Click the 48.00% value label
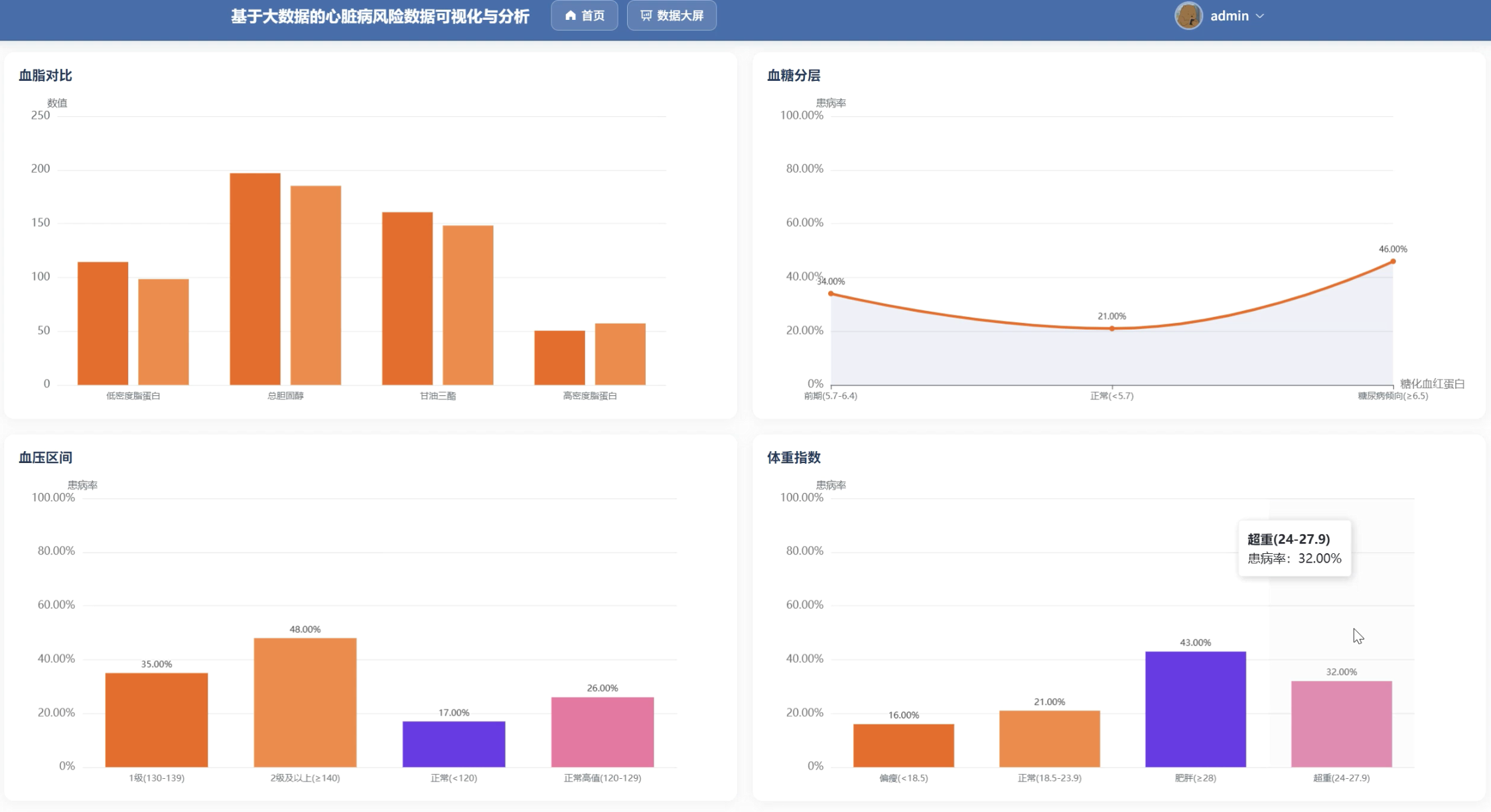 pos(305,629)
